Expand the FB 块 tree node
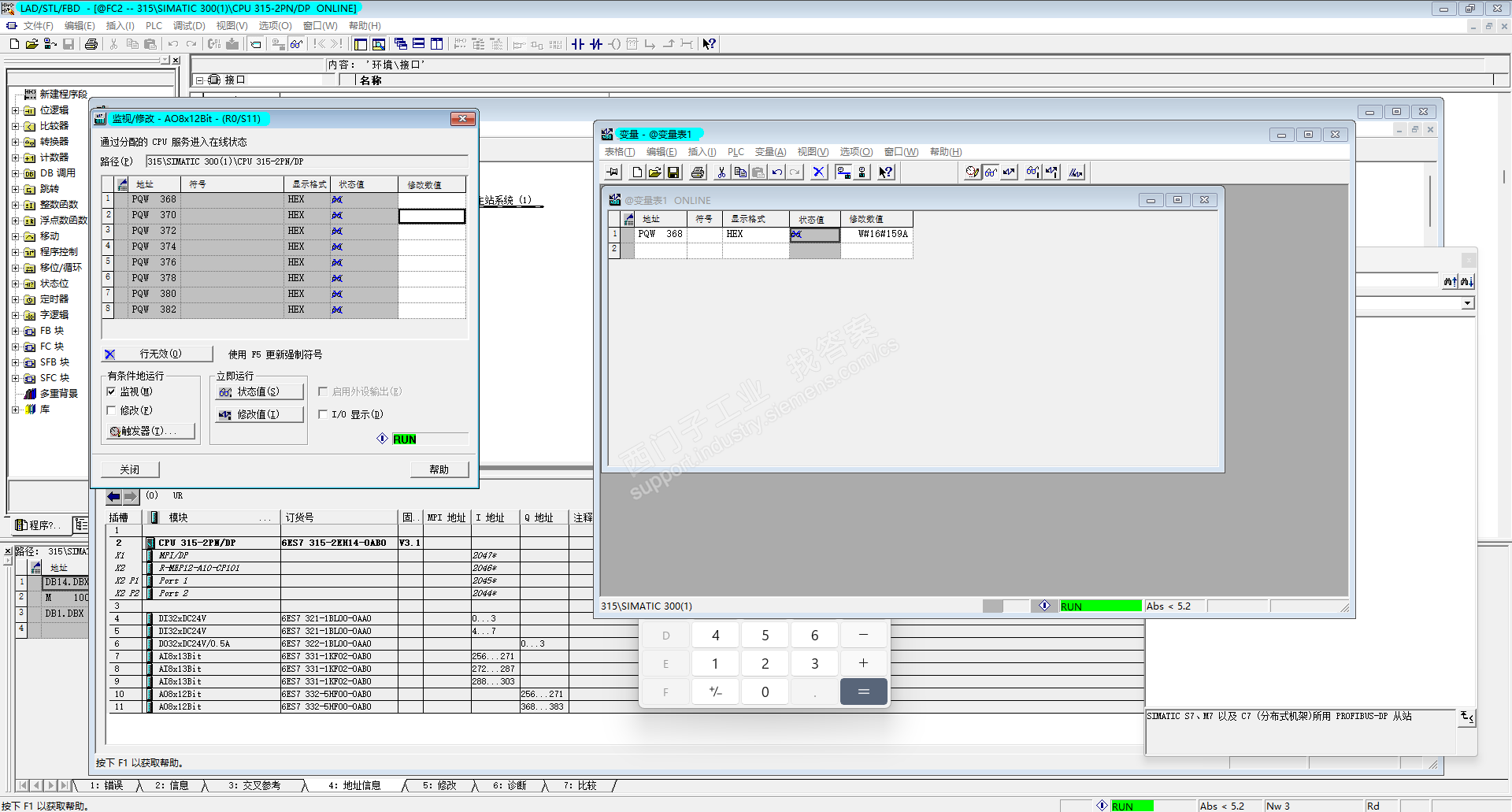The height and width of the screenshot is (812, 1512). pyautogui.click(x=15, y=331)
